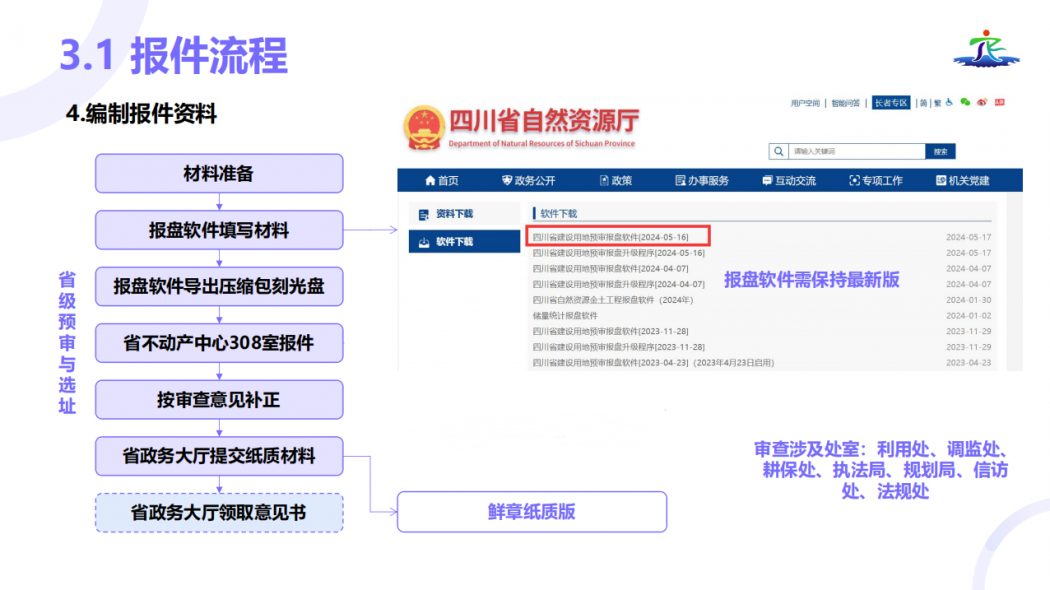
Task: Open 四川省建设用地预审报盘软件[2024-05-16] download link
Action: (610, 235)
